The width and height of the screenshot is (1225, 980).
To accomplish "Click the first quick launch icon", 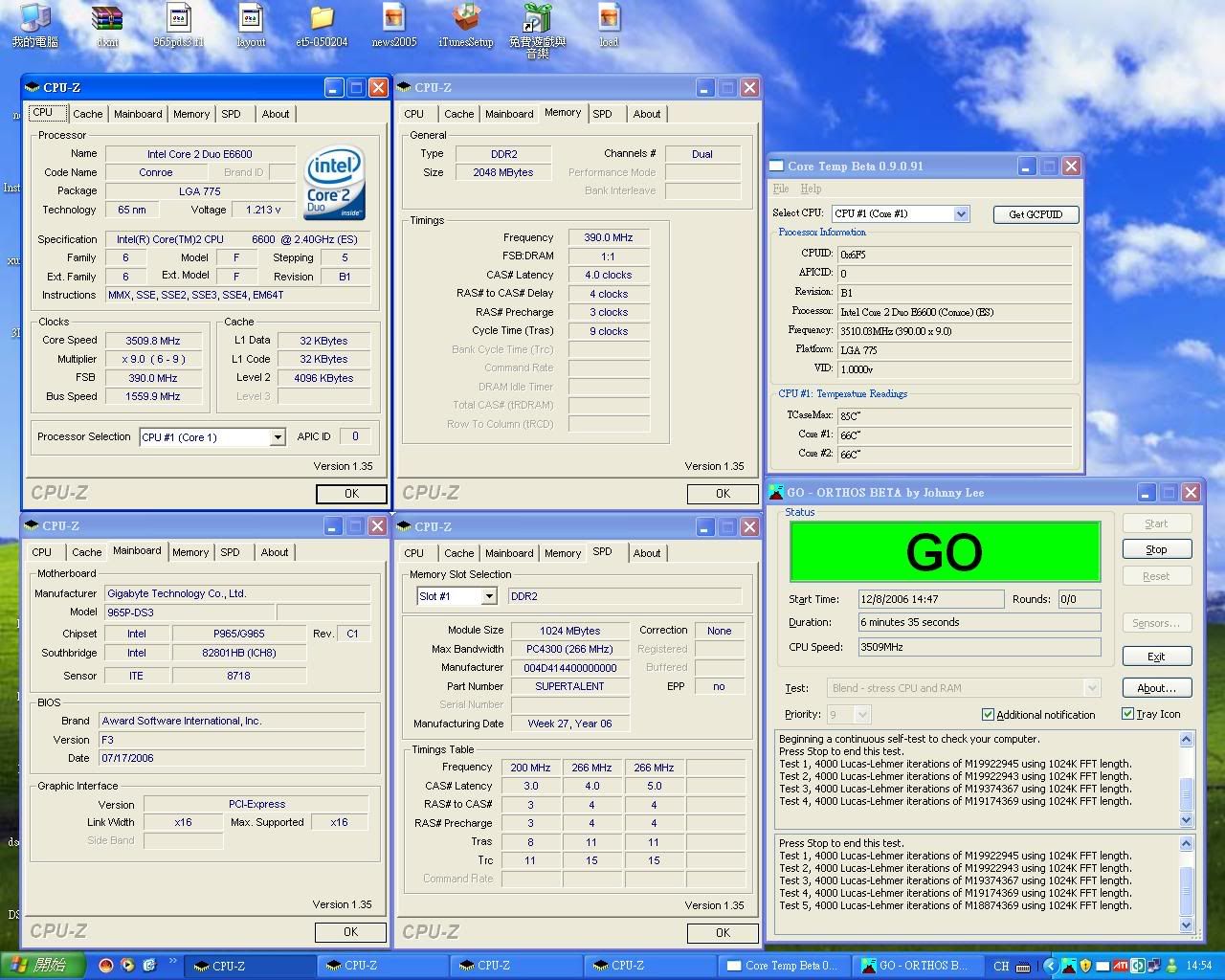I will click(x=106, y=966).
